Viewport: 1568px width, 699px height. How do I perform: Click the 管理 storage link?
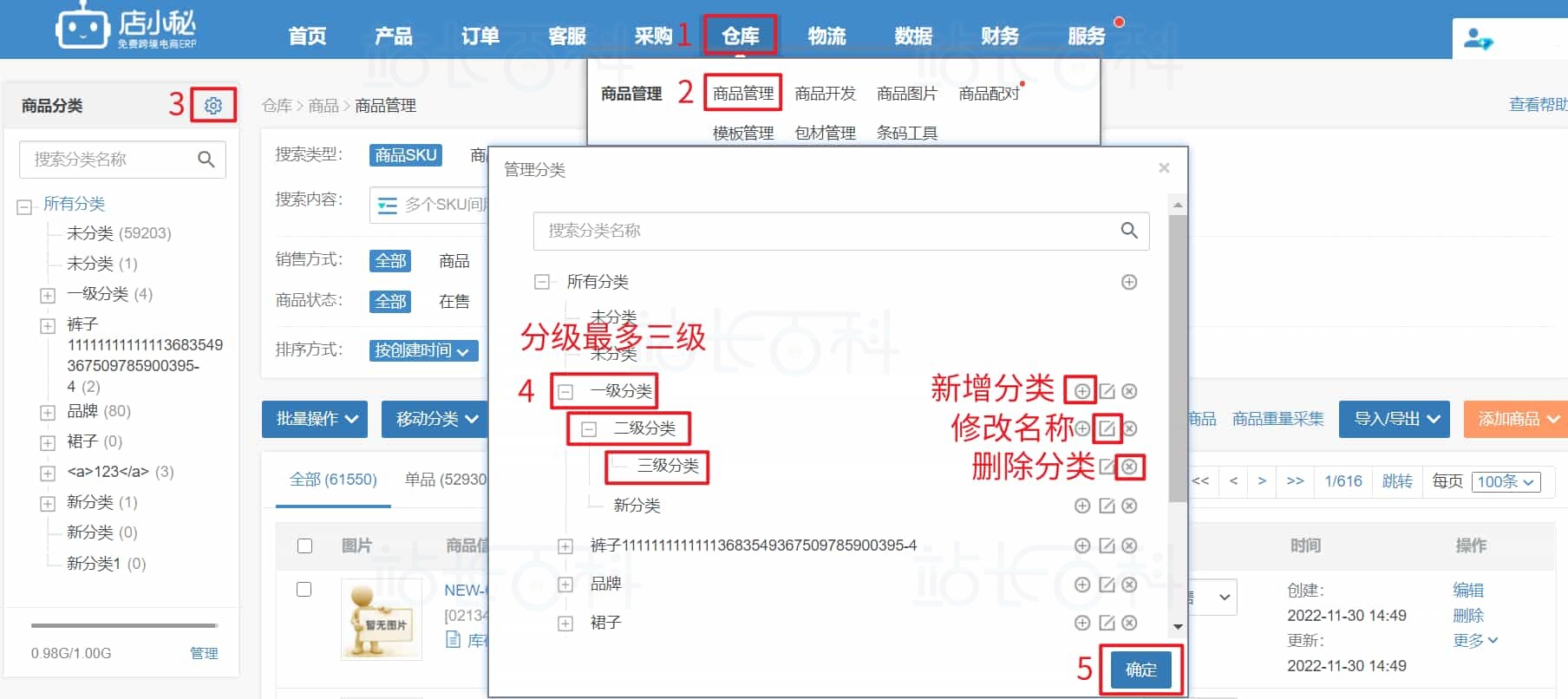click(204, 653)
